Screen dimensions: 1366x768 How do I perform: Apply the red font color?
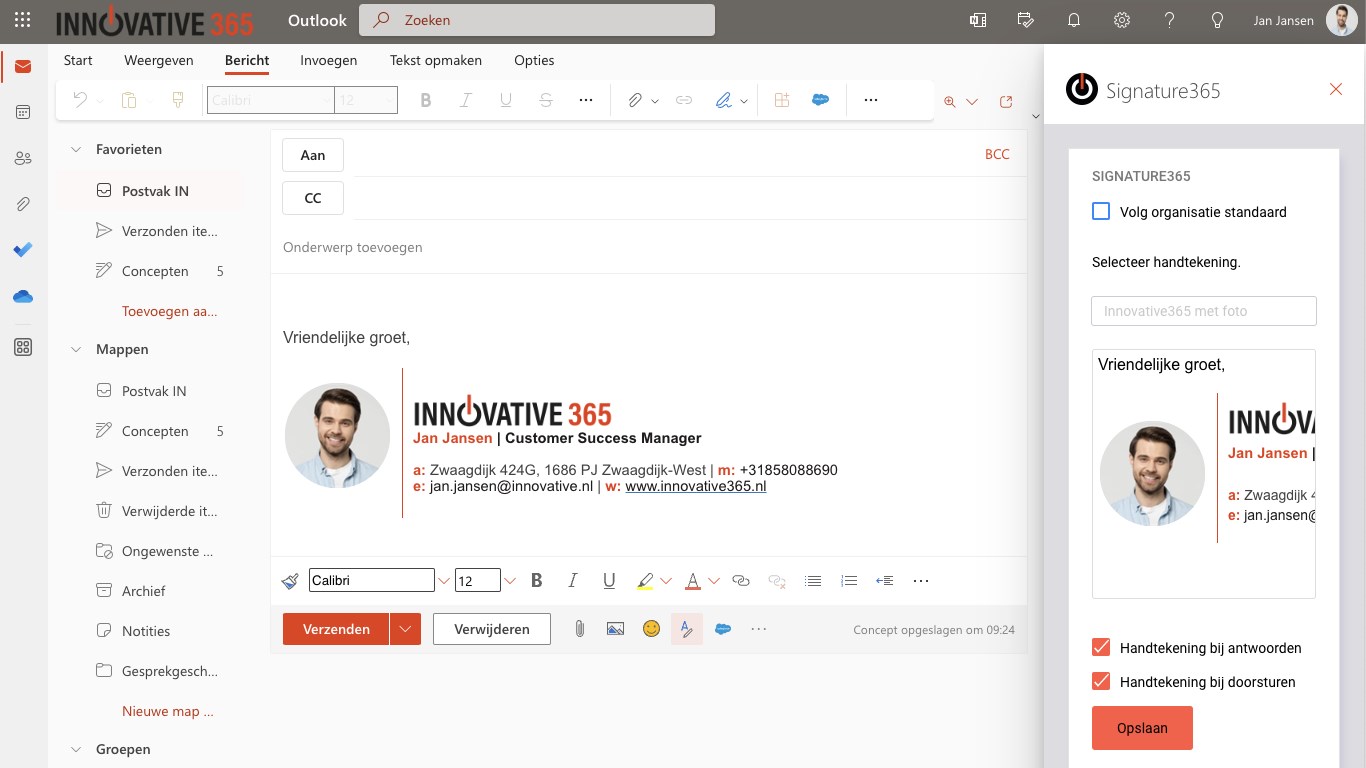coord(693,581)
